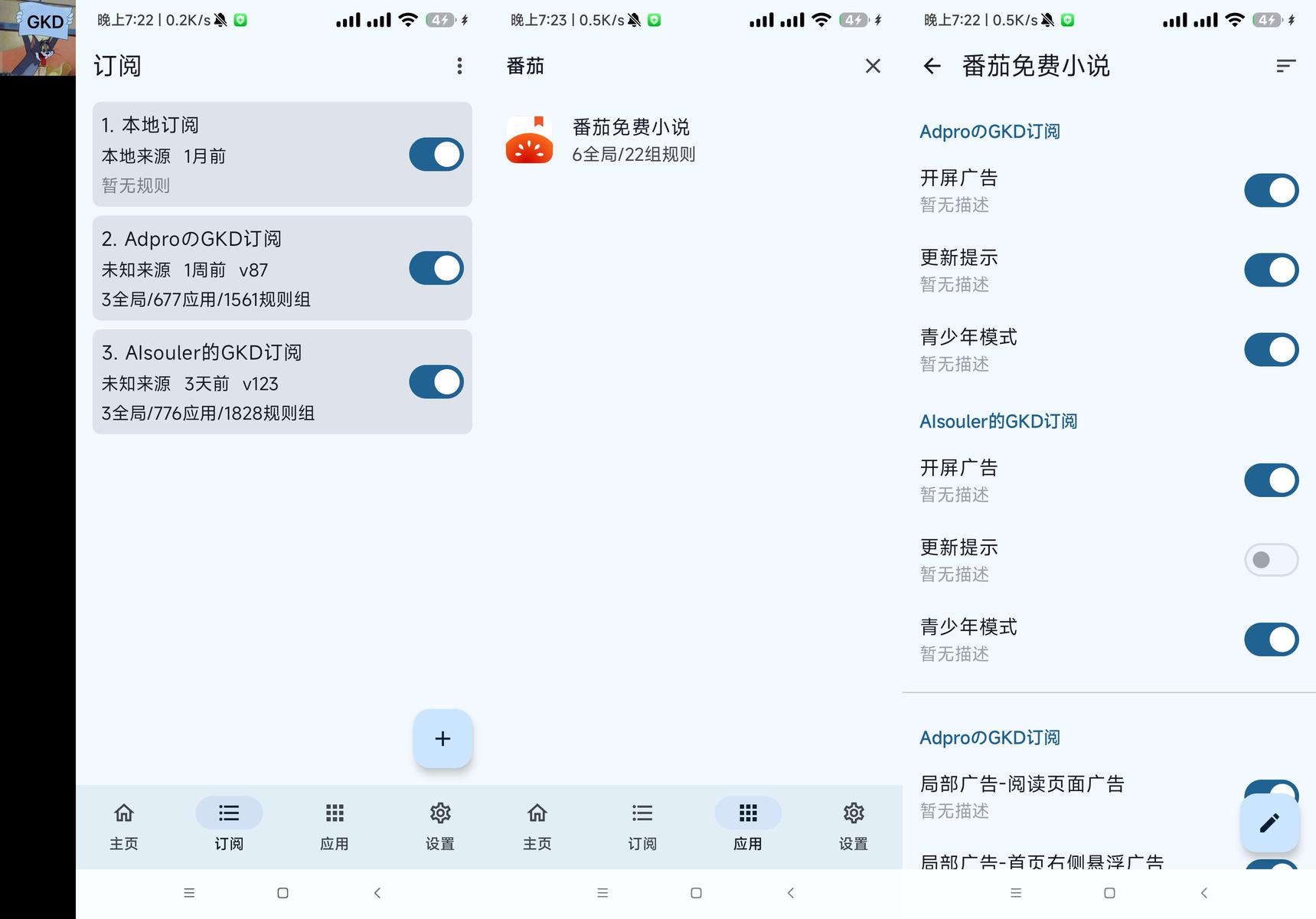Image resolution: width=1316 pixels, height=919 pixels.
Task: Tap the 订阅 page title
Action: tap(118, 66)
